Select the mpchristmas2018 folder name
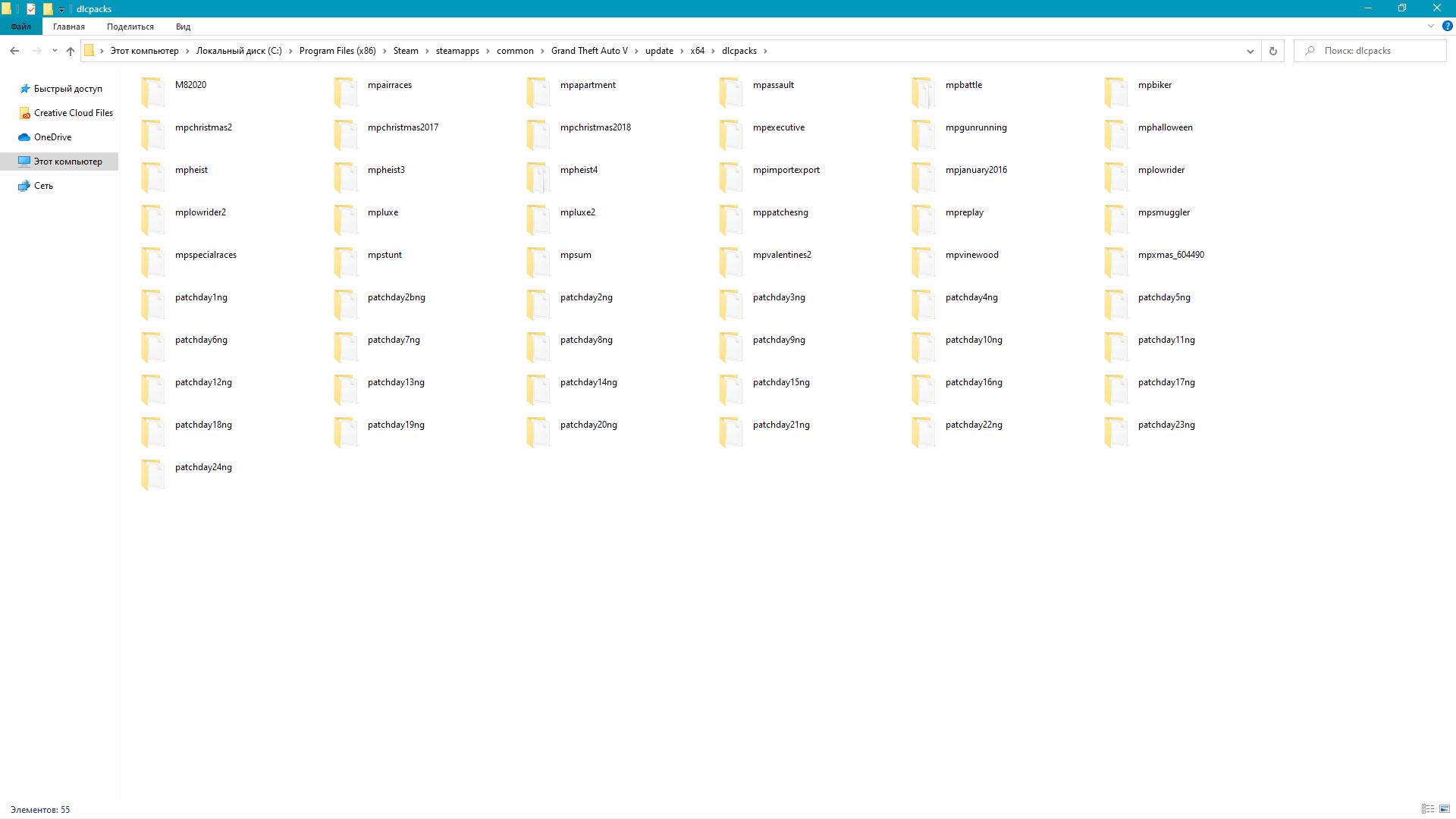This screenshot has height=819, width=1456. point(595,127)
